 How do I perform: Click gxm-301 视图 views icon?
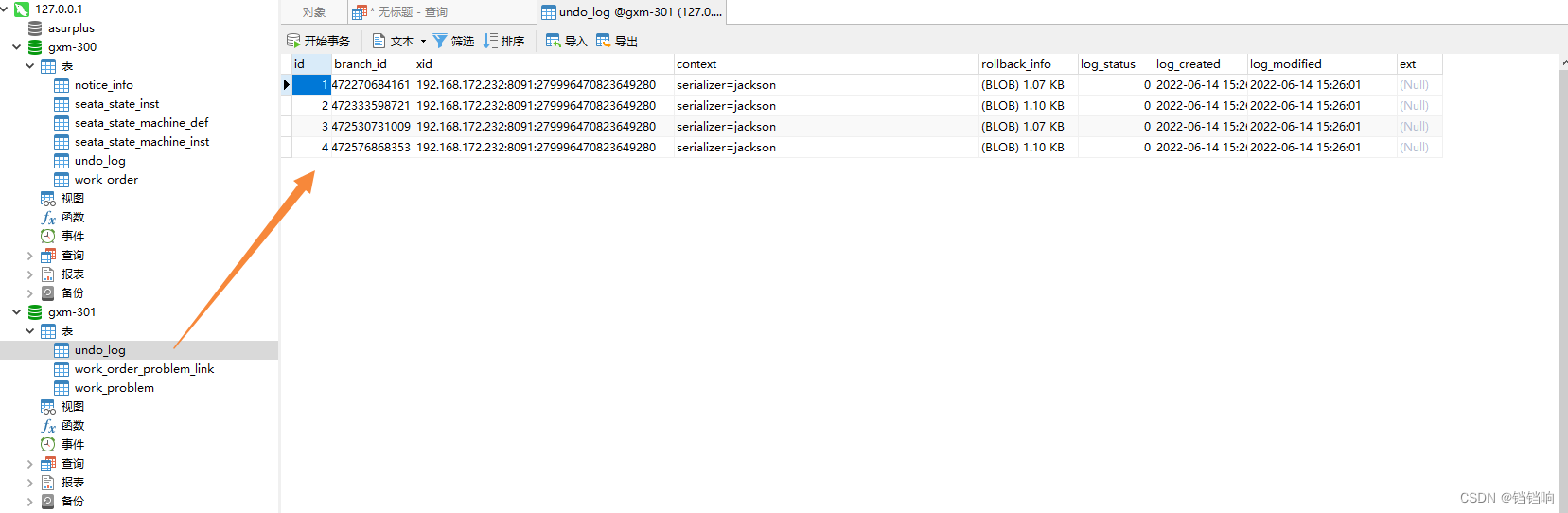click(x=48, y=407)
